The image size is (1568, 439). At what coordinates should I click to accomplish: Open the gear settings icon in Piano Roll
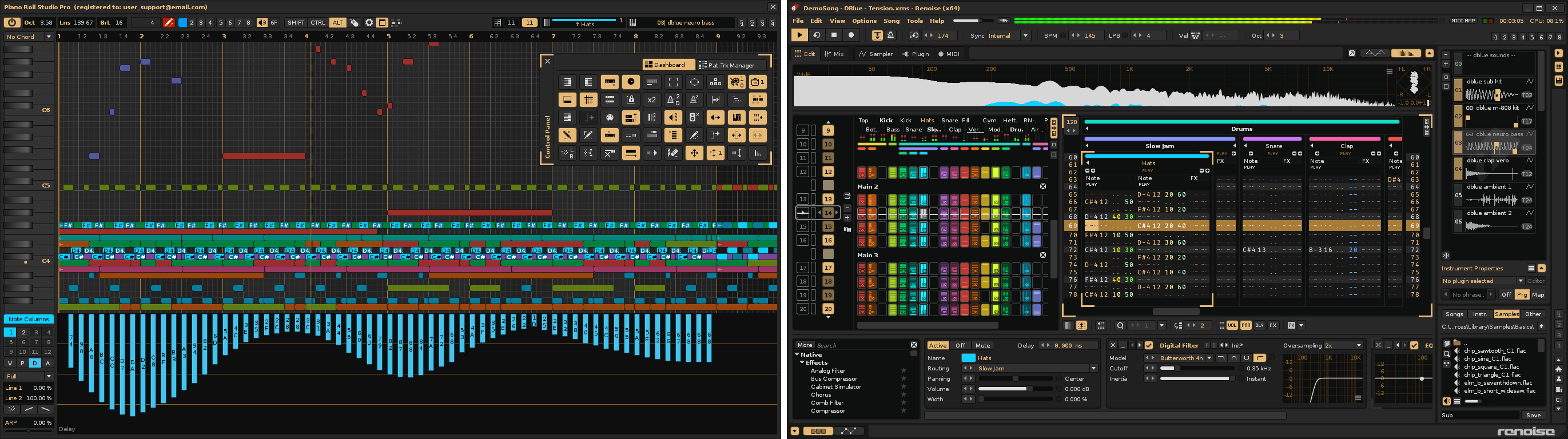pyautogui.click(x=369, y=22)
